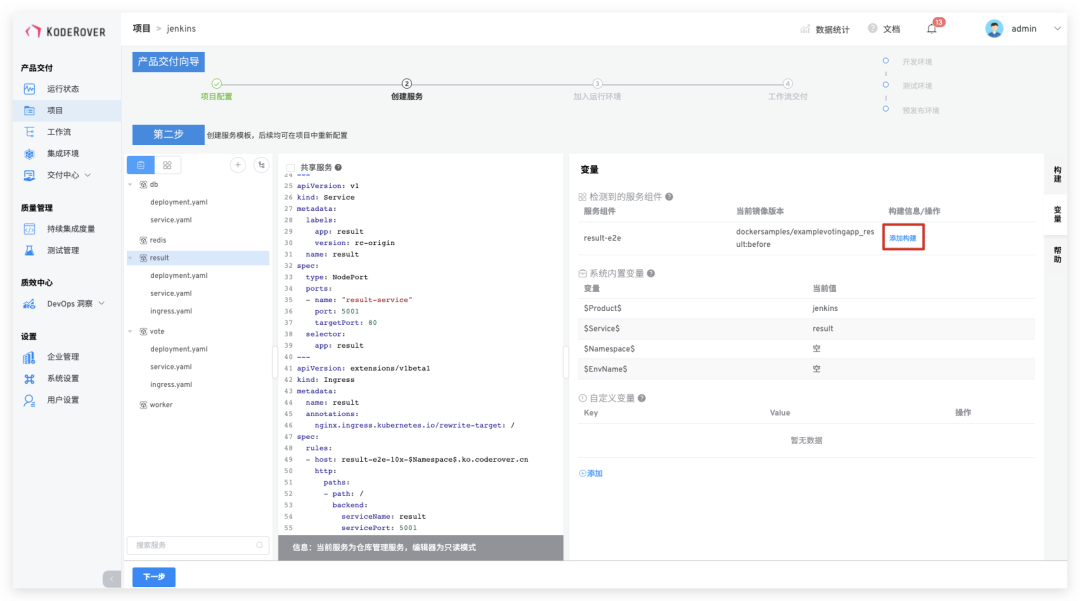Viewport: 1080px width, 601px height.
Task: Open the 测试管理 flask icon
Action: (x=29, y=250)
